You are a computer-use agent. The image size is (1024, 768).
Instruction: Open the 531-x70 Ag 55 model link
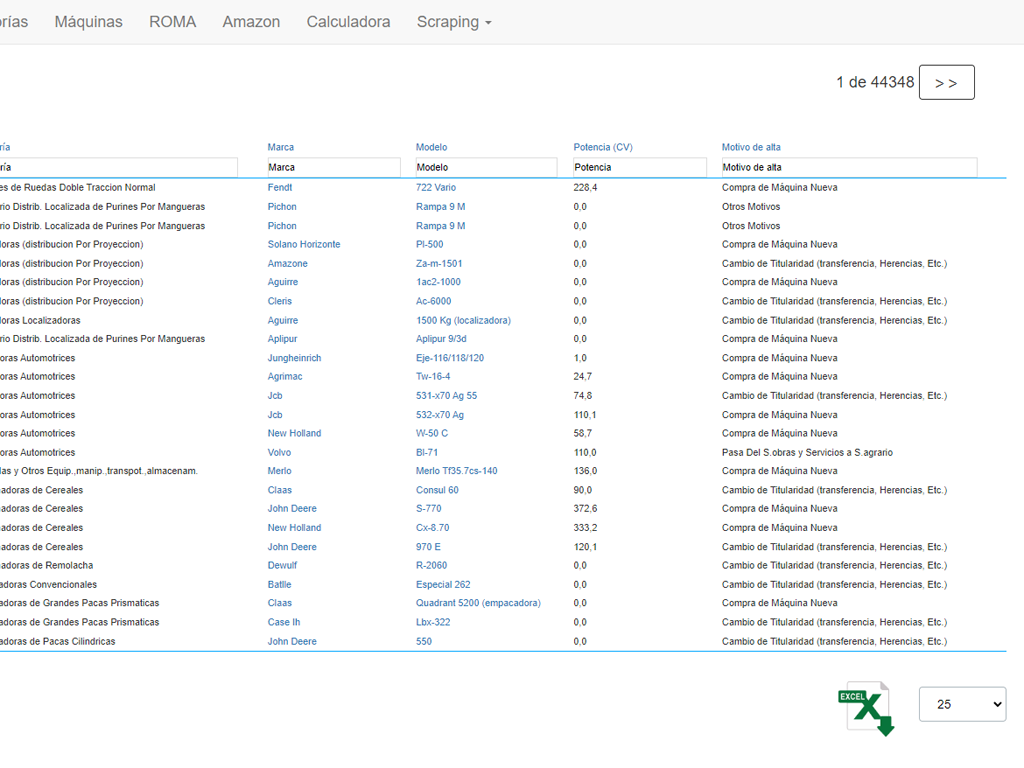[x=447, y=396]
